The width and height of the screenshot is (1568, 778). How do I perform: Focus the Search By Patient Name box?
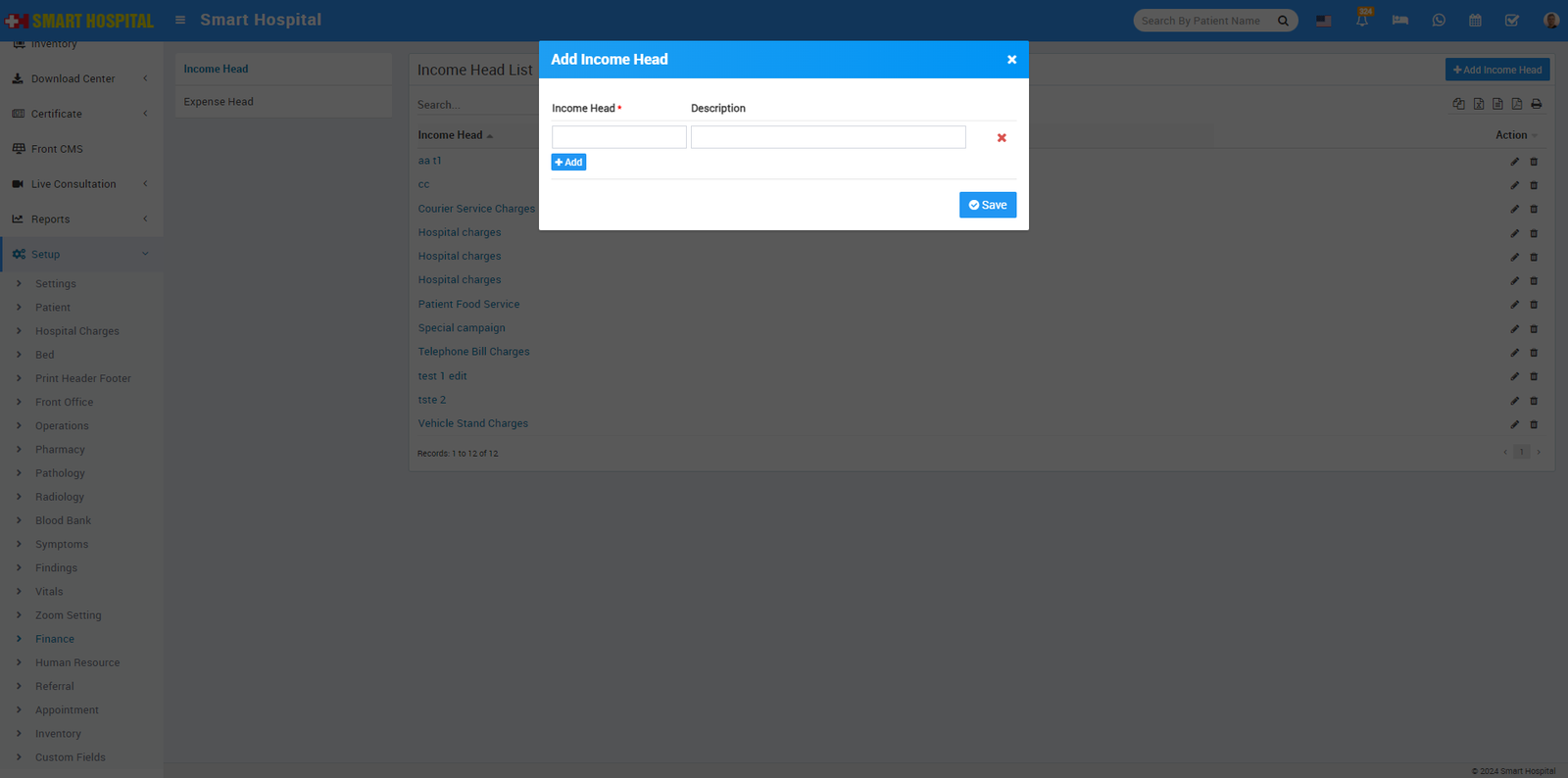click(1205, 21)
